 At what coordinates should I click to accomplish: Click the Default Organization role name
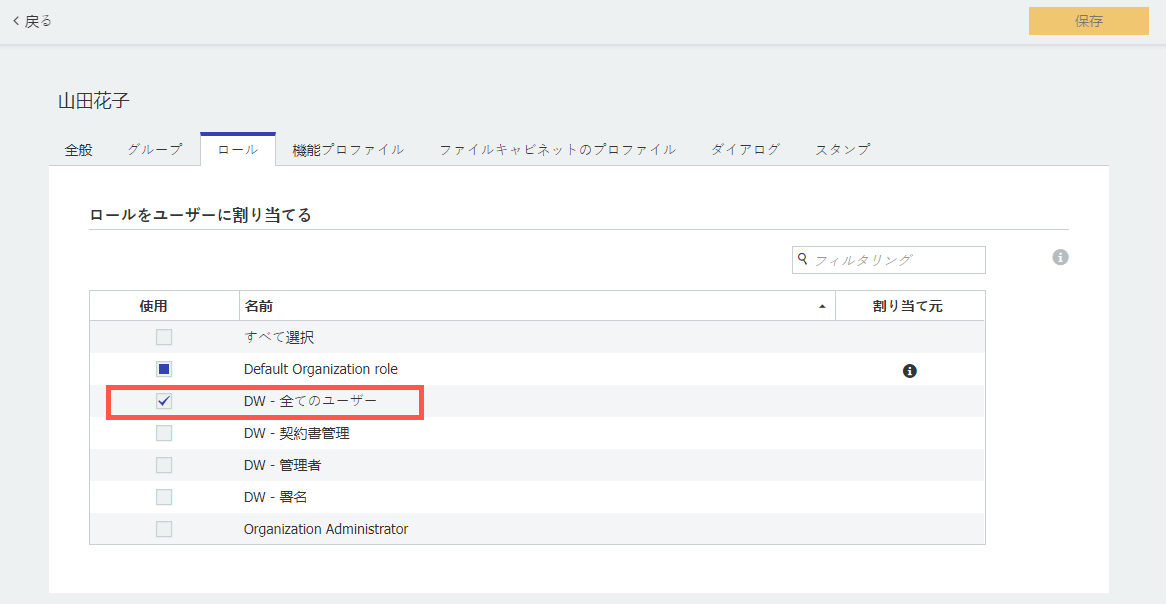point(321,369)
